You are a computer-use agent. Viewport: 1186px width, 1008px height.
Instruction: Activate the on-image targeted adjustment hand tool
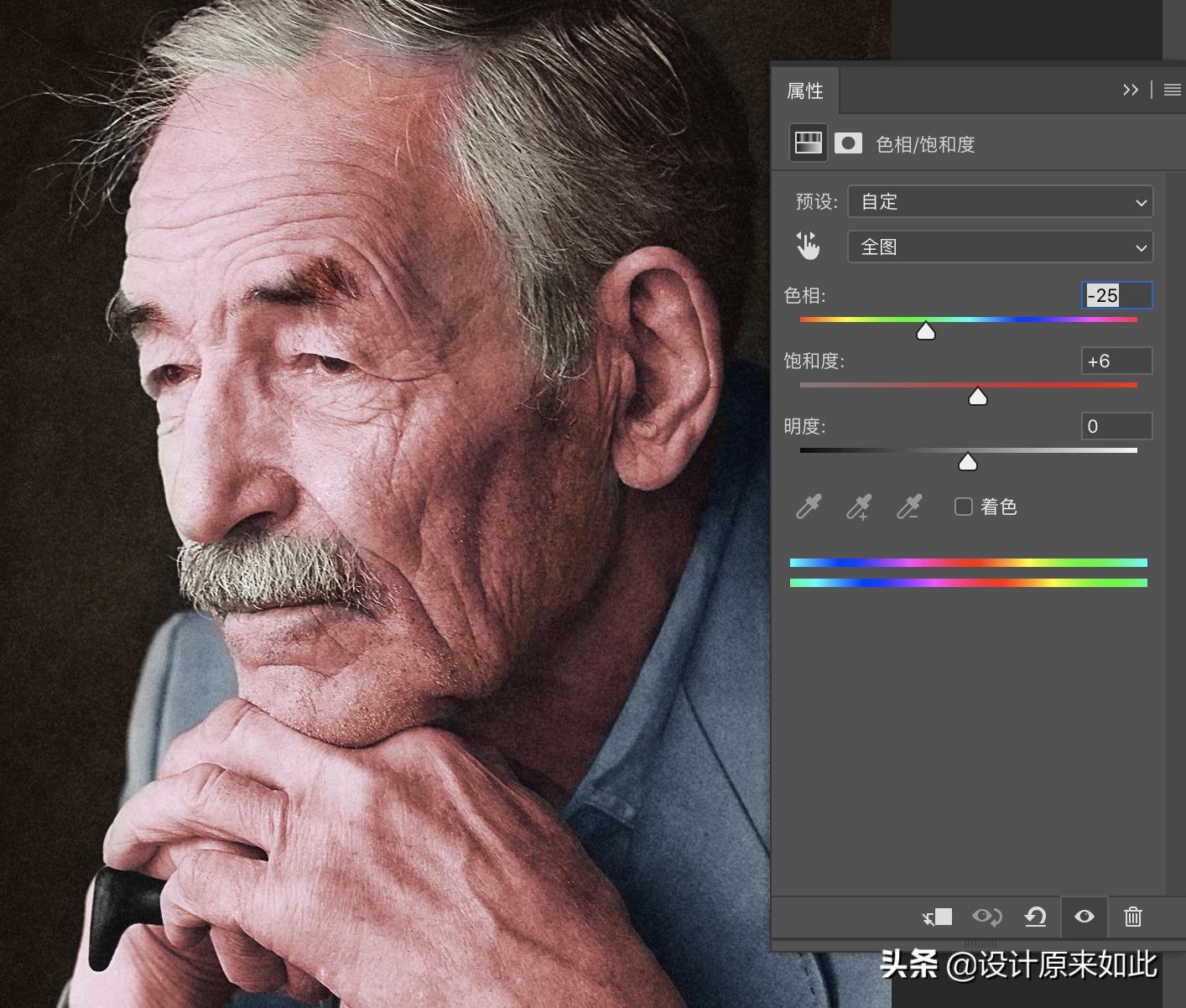pos(808,247)
